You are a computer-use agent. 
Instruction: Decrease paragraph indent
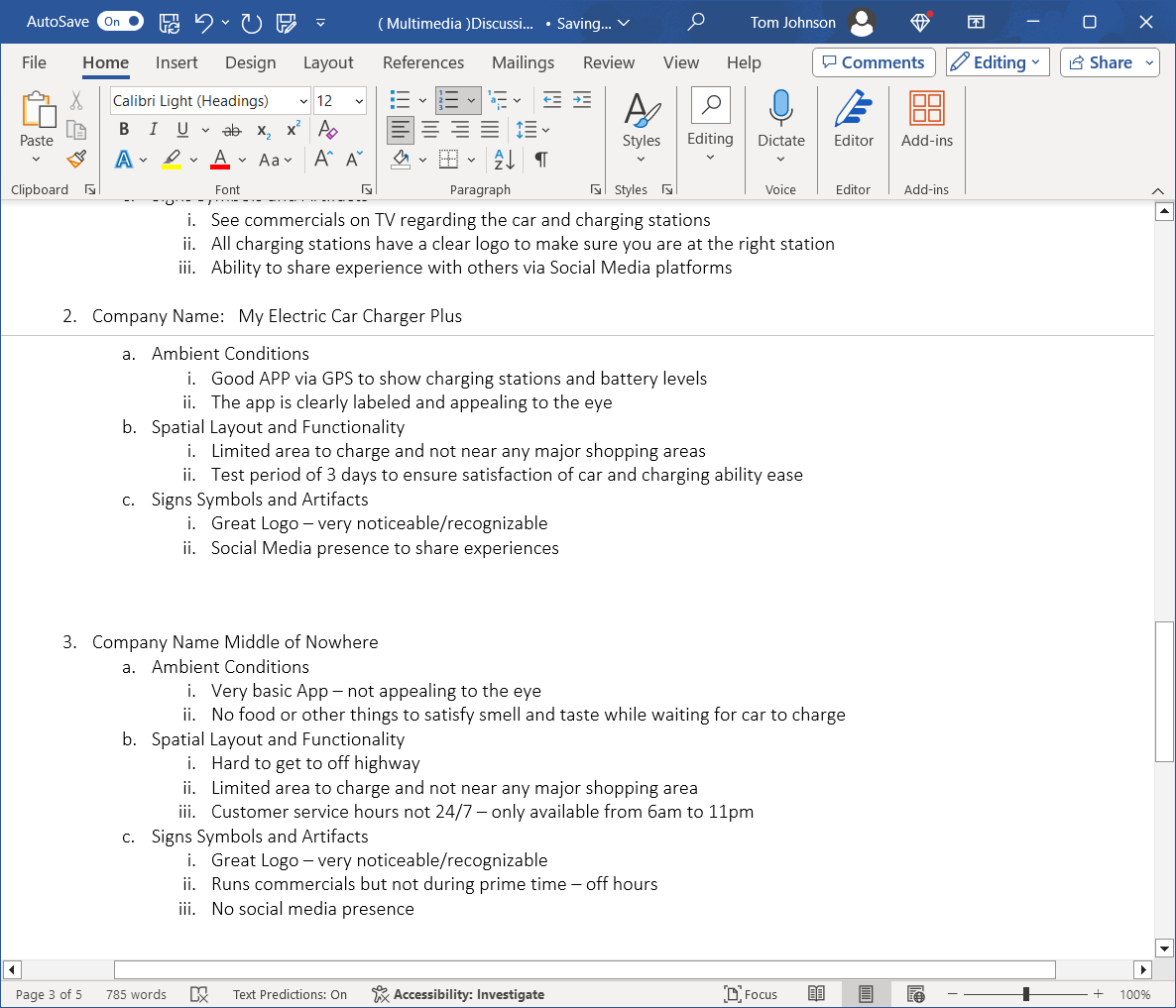tap(552, 100)
